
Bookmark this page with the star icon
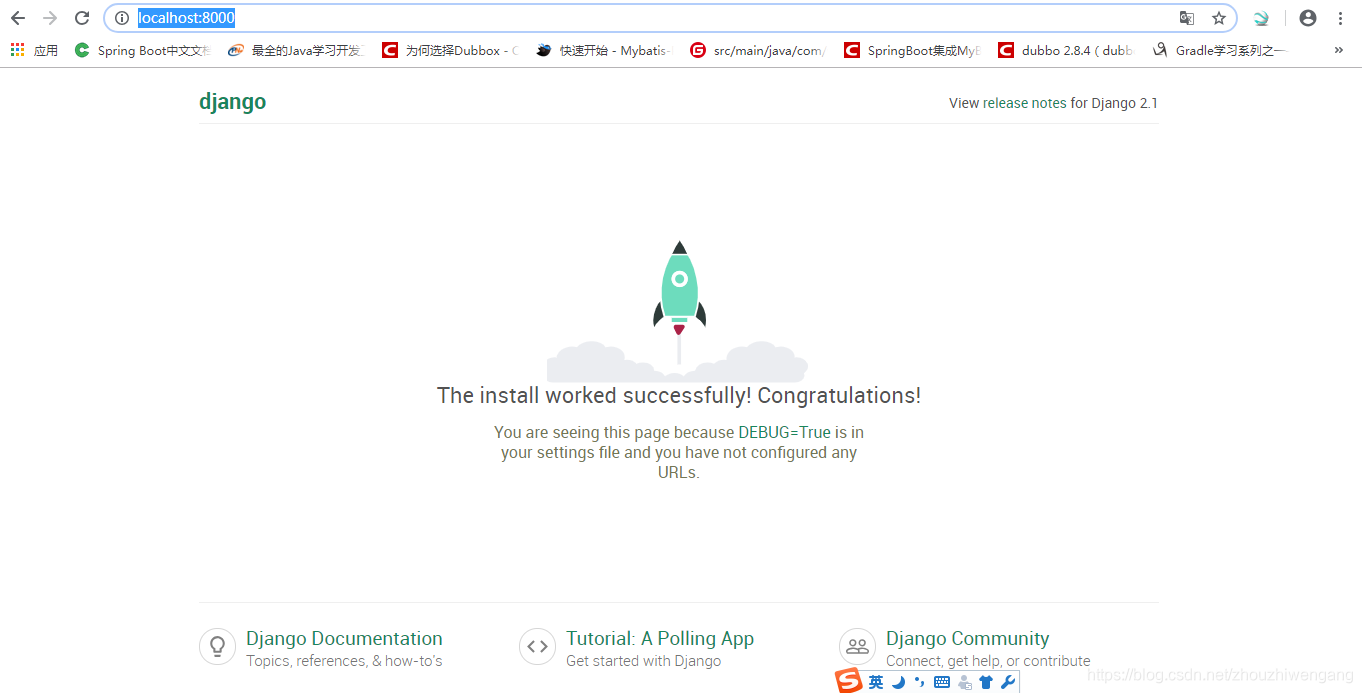[x=1219, y=18]
